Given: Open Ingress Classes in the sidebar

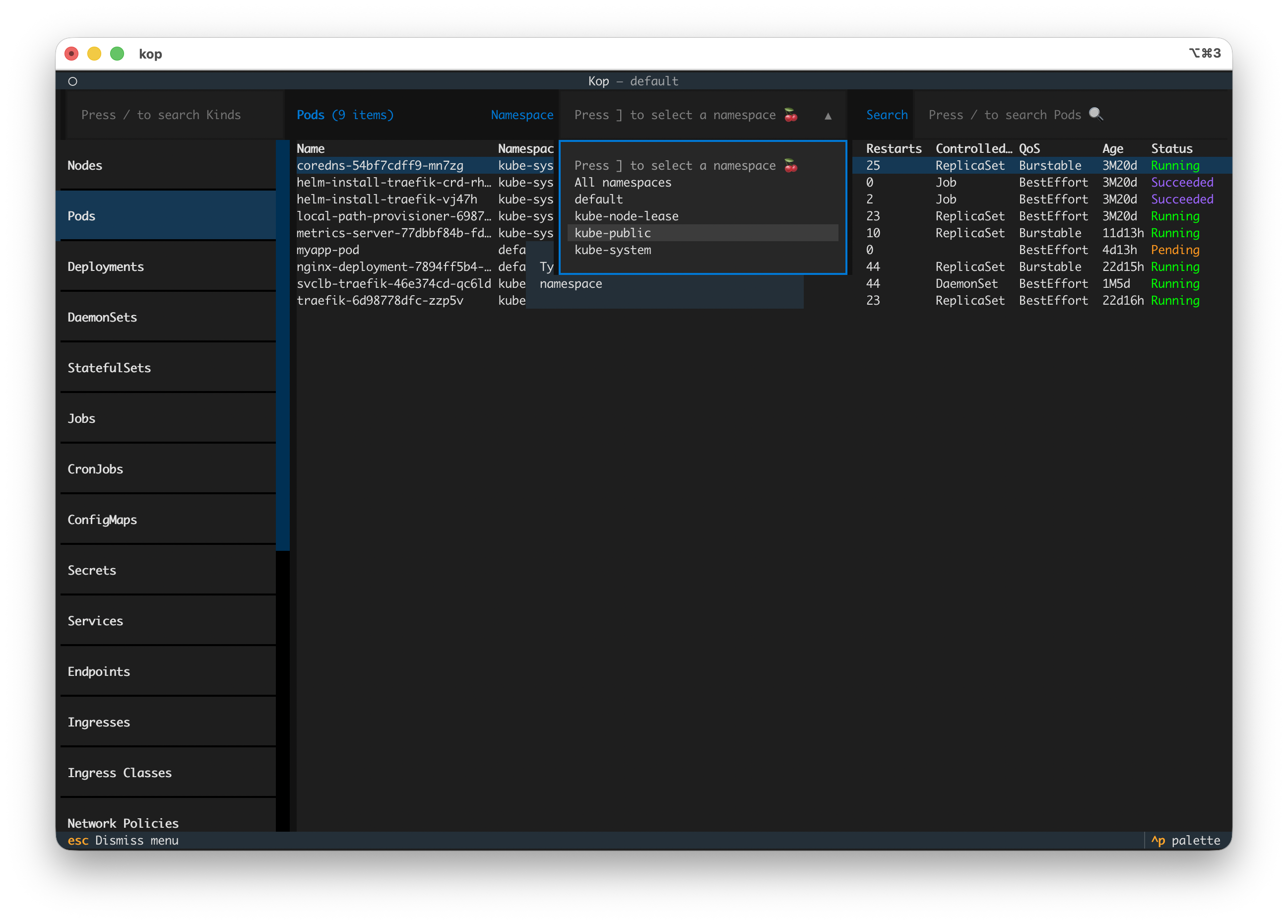Looking at the screenshot, I should [x=168, y=772].
